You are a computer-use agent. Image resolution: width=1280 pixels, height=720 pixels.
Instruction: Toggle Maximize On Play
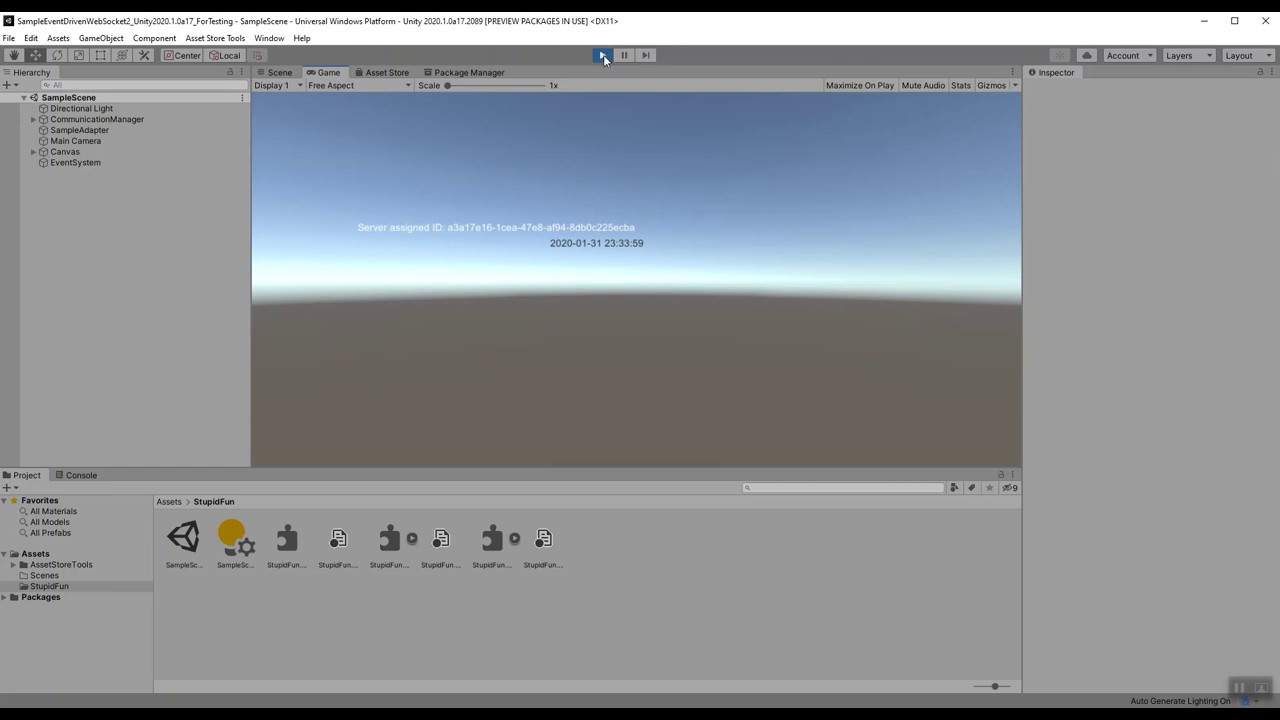coord(860,85)
